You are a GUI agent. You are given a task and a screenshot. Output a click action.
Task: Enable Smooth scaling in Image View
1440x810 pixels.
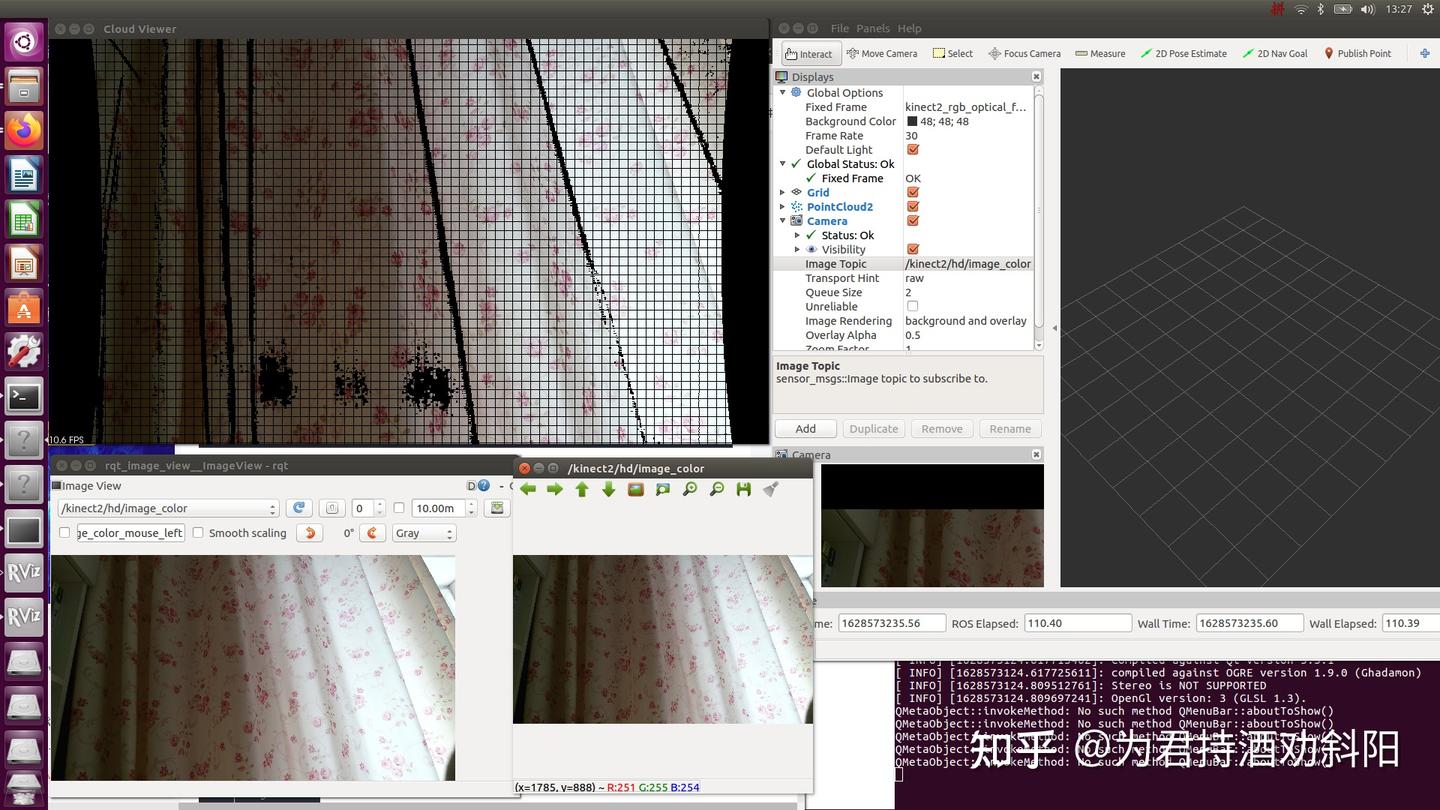196,533
